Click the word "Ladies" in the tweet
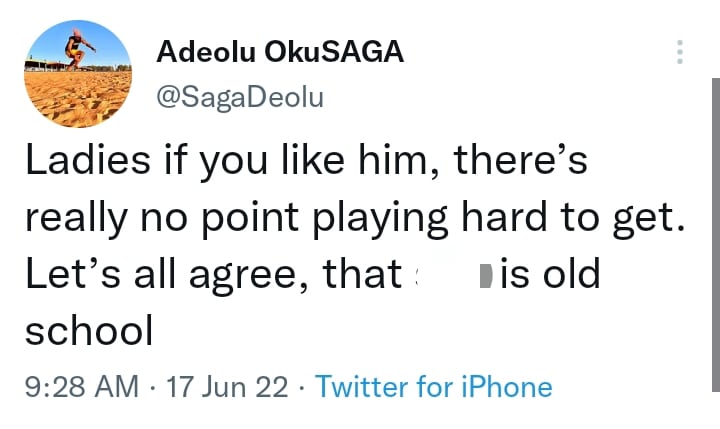This screenshot has width=720, height=429. pyautogui.click(x=85, y=162)
